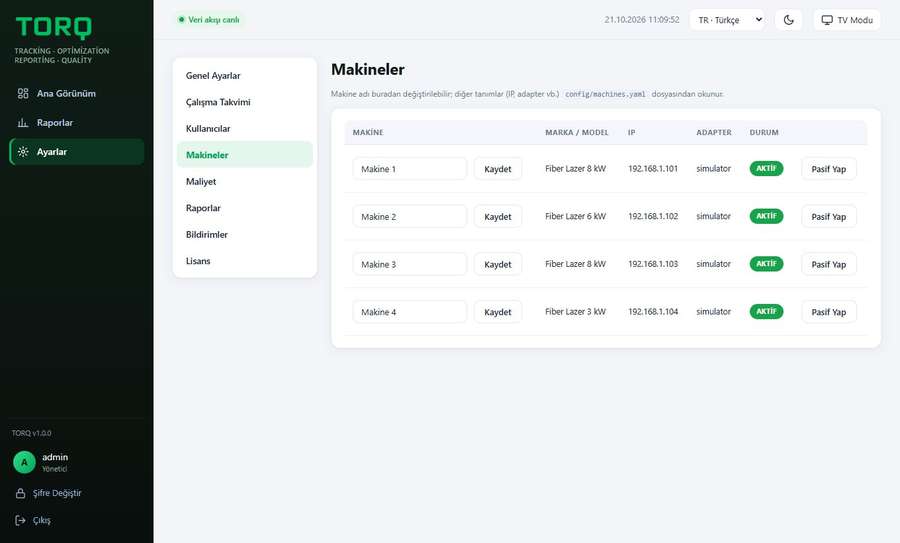Click IP address 192.168.1.103
Image resolution: width=900 pixels, height=543 pixels.
(x=653, y=264)
